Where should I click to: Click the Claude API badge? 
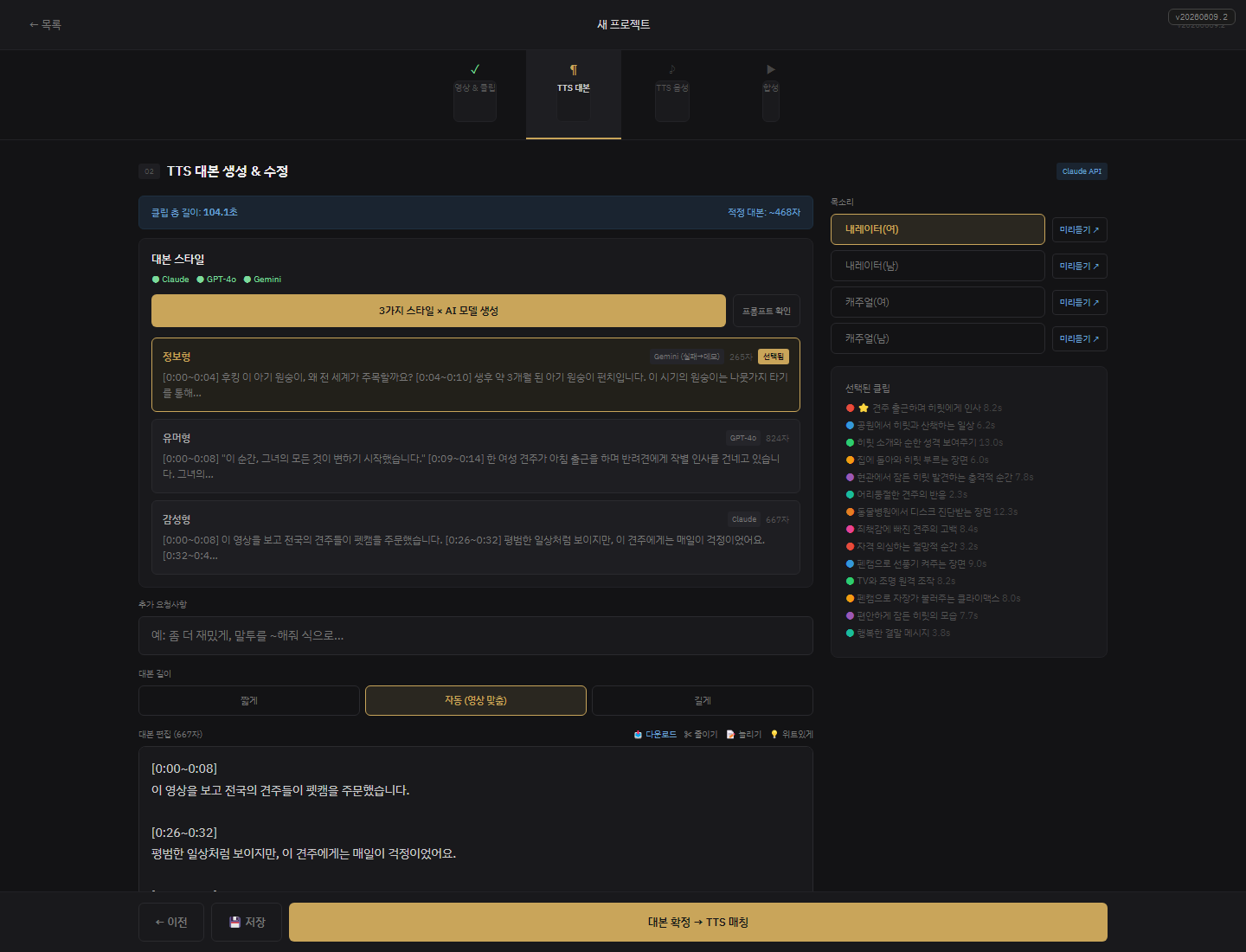point(1082,171)
